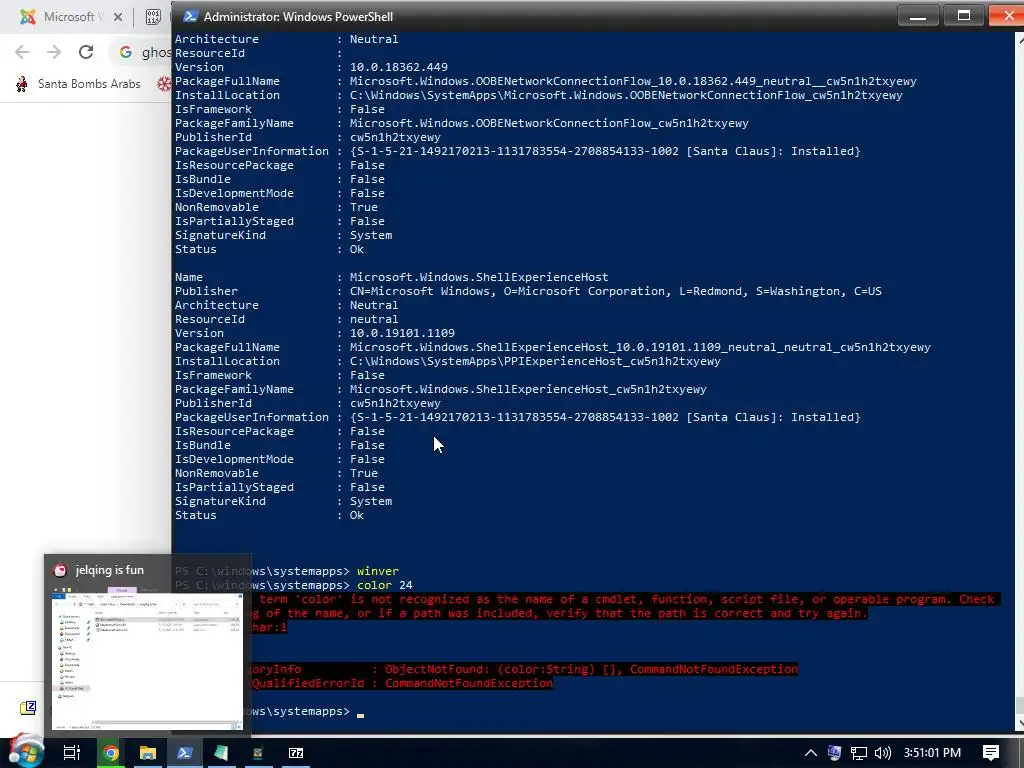Switch to the Chrome tab with binary digits icon
Image resolution: width=1024 pixels, height=768 pixels.
pyautogui.click(x=153, y=17)
